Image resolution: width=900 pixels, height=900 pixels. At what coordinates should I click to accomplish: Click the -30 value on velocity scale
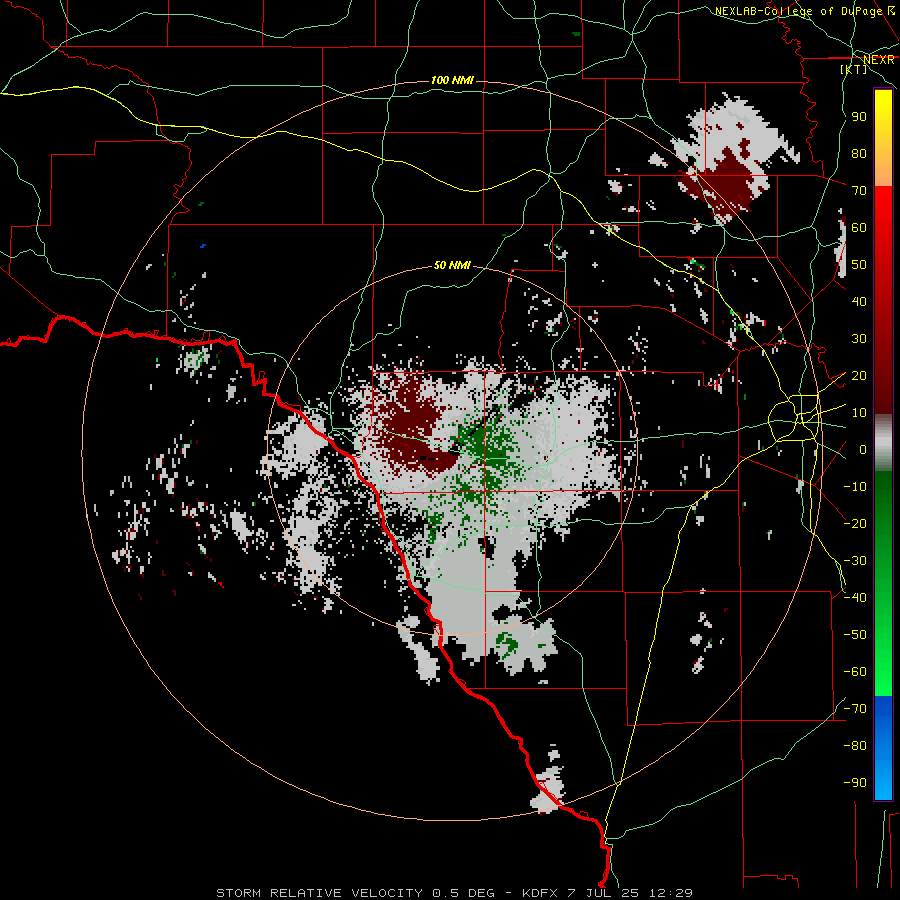[x=855, y=561]
